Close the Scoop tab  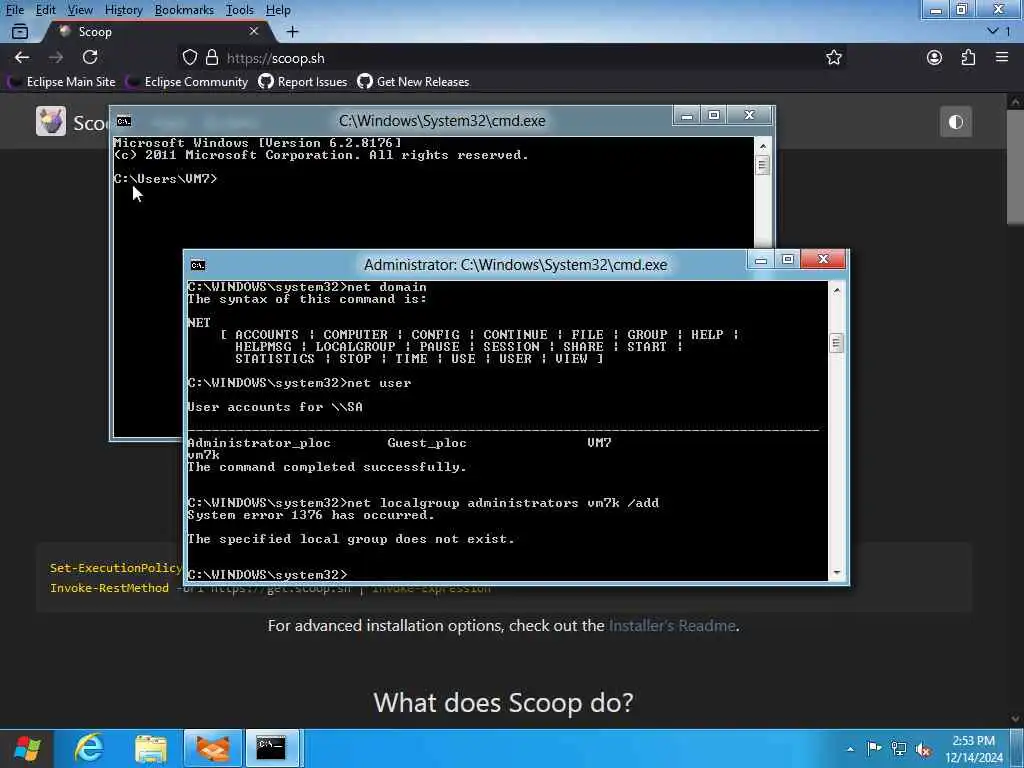click(254, 31)
